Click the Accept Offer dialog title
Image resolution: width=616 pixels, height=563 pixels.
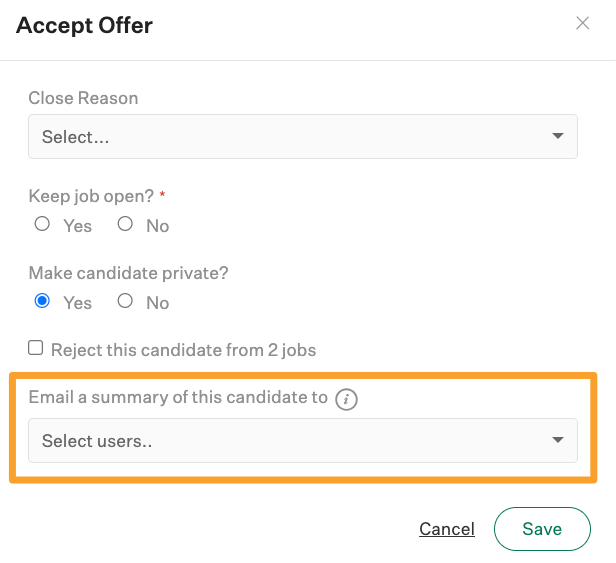84,25
